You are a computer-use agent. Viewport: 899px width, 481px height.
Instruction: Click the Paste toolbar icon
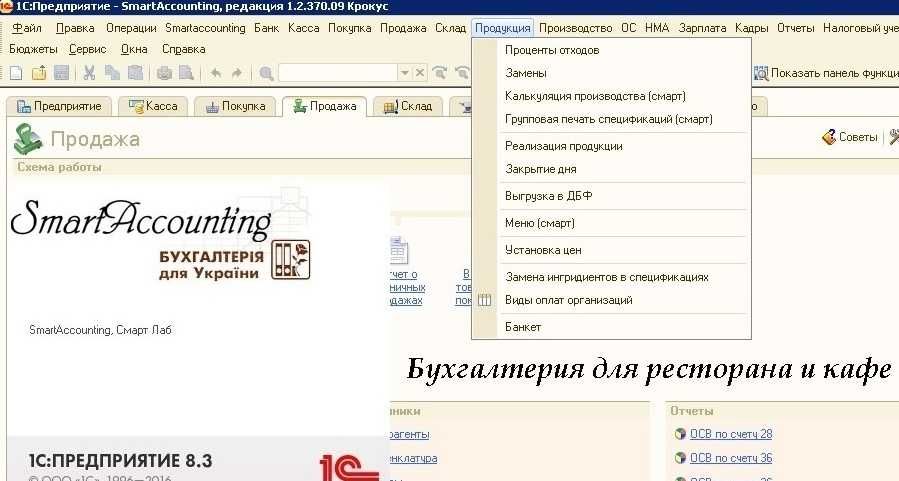click(x=135, y=73)
